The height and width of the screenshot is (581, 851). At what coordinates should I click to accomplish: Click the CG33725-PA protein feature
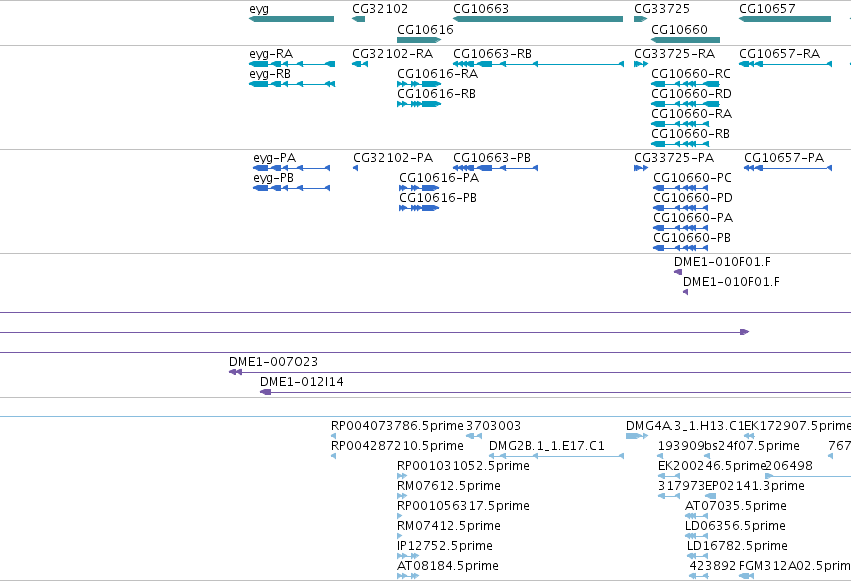pyautogui.click(x=641, y=168)
